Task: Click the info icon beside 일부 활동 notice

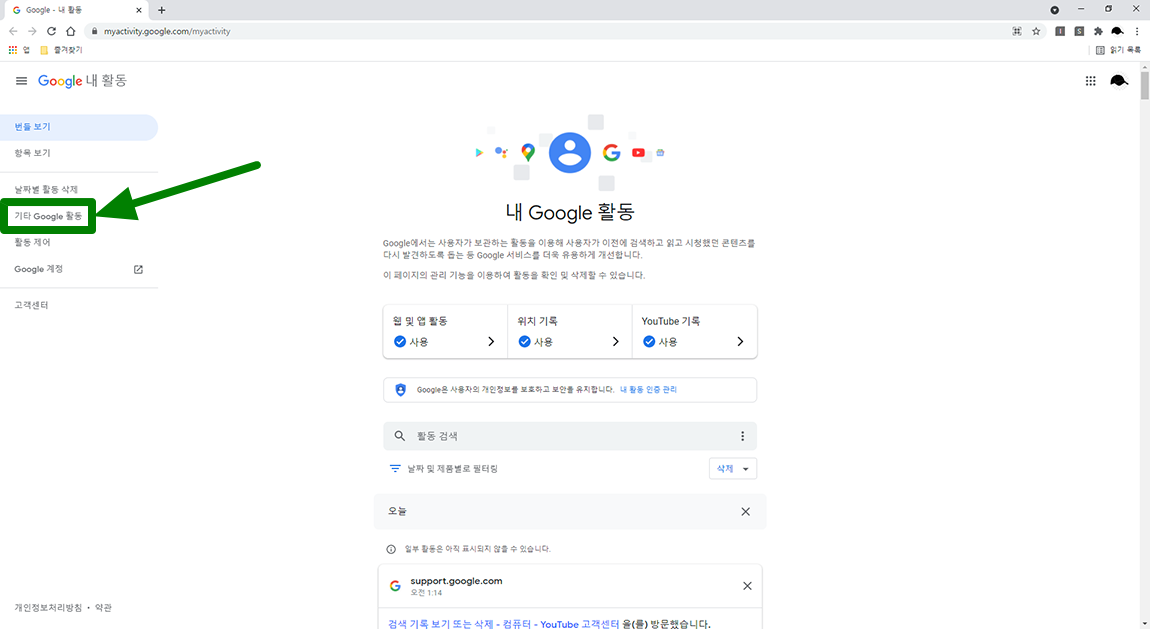Action: pyautogui.click(x=391, y=549)
